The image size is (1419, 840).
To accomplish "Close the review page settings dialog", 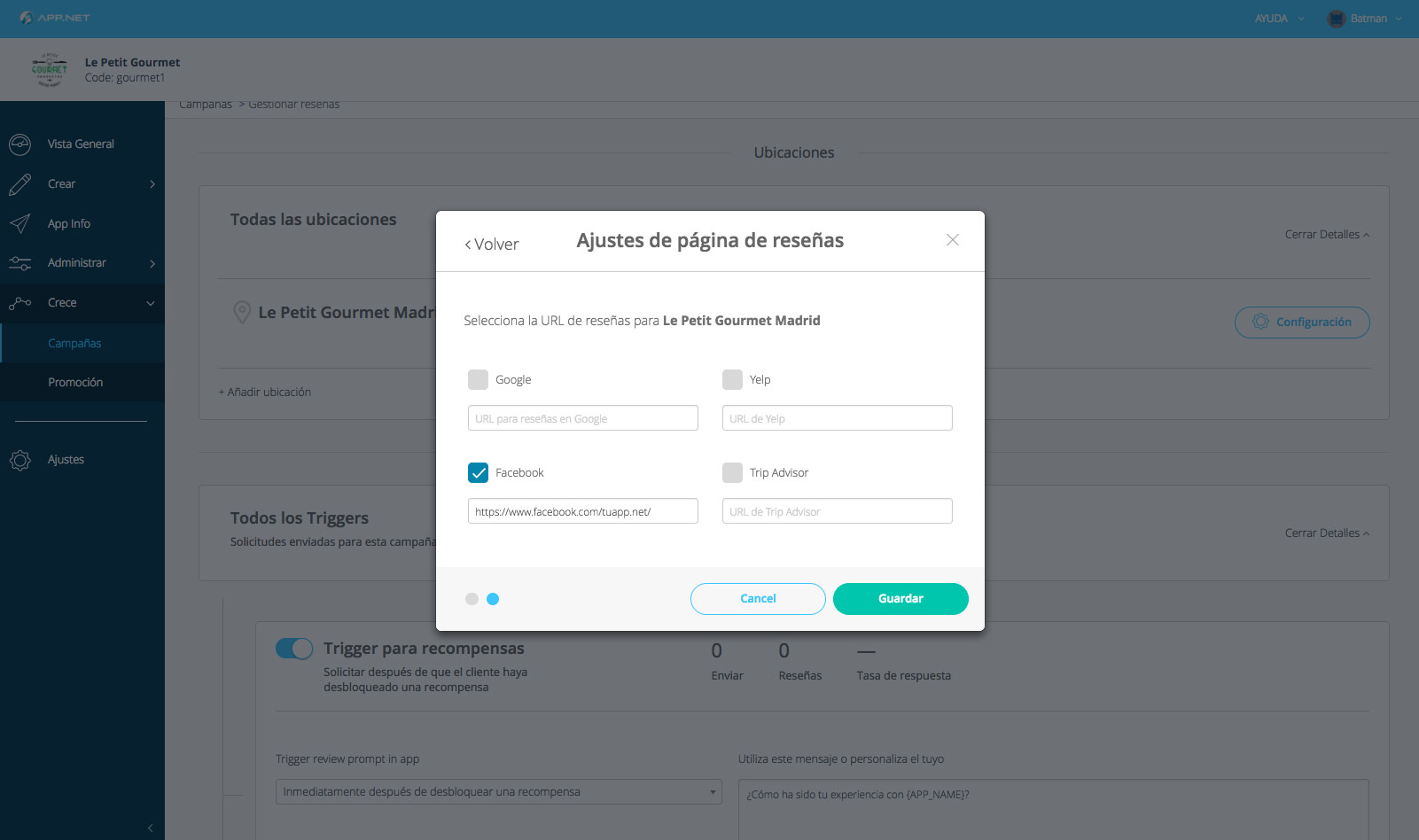I will pos(953,240).
